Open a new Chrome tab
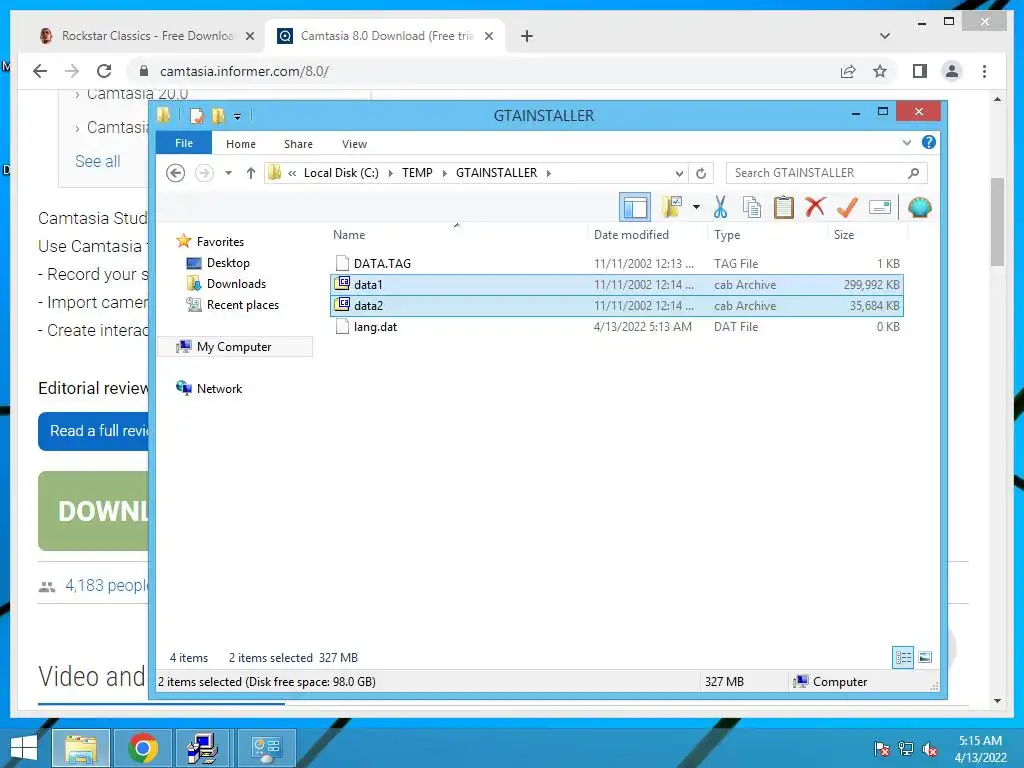Viewport: 1024px width, 768px height. [x=526, y=37]
